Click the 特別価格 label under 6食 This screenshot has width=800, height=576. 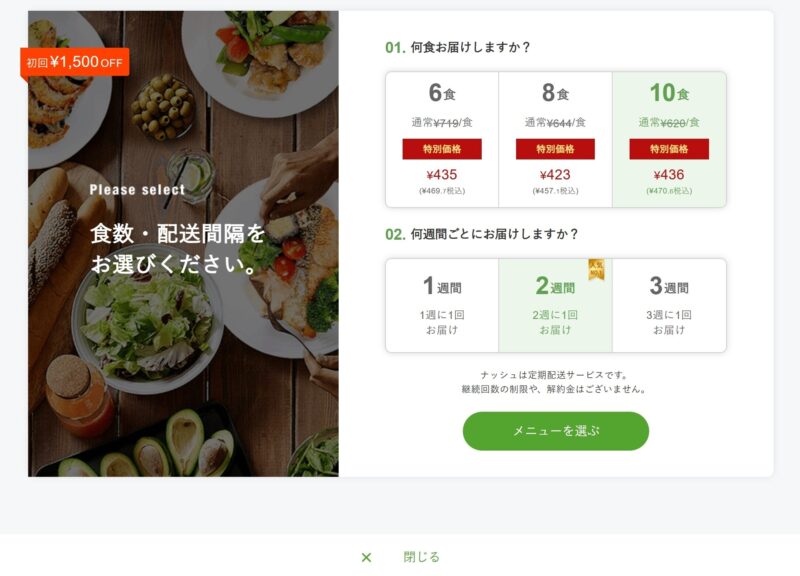click(442, 149)
